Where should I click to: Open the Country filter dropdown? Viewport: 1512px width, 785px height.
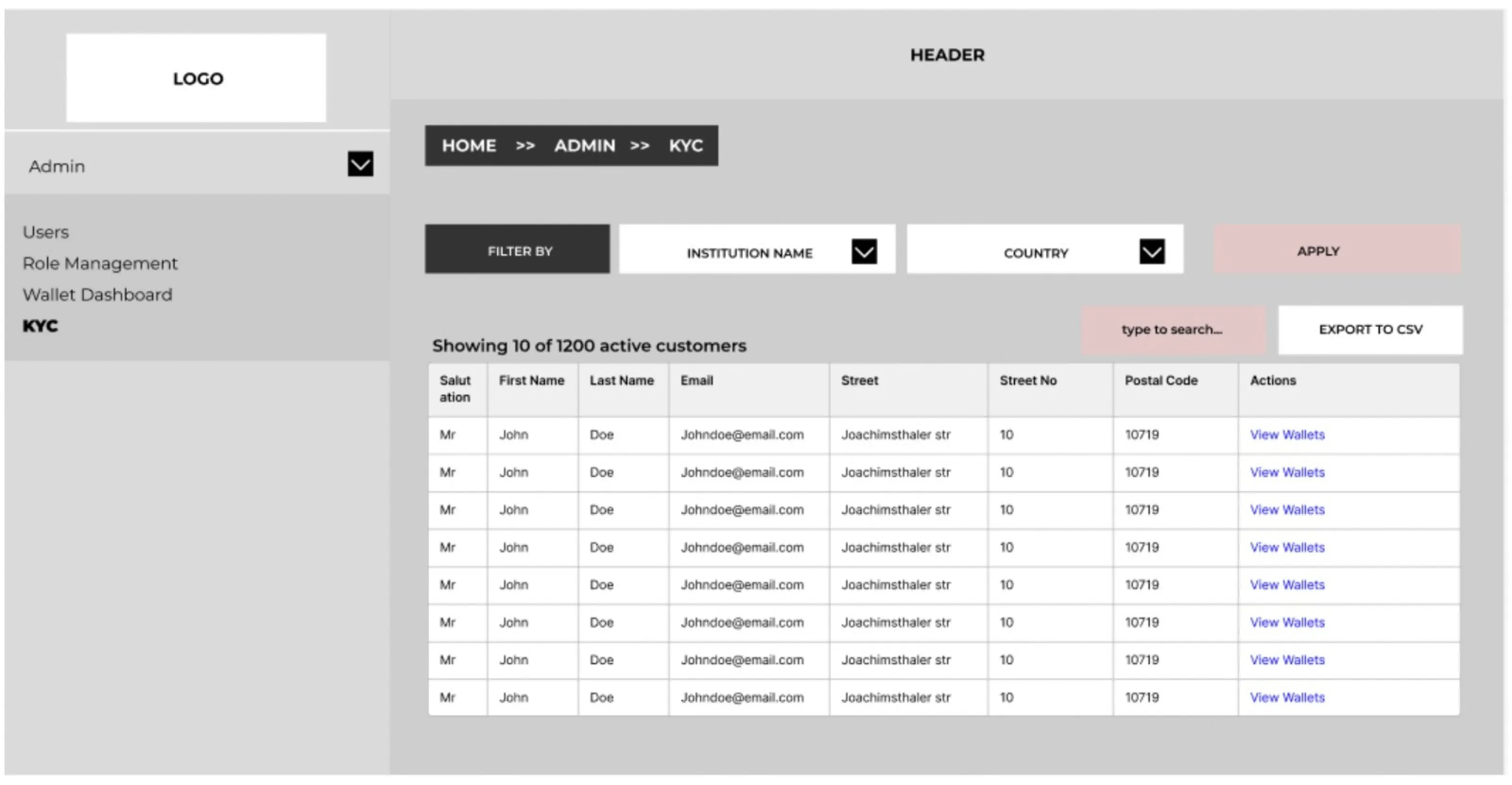(1151, 252)
